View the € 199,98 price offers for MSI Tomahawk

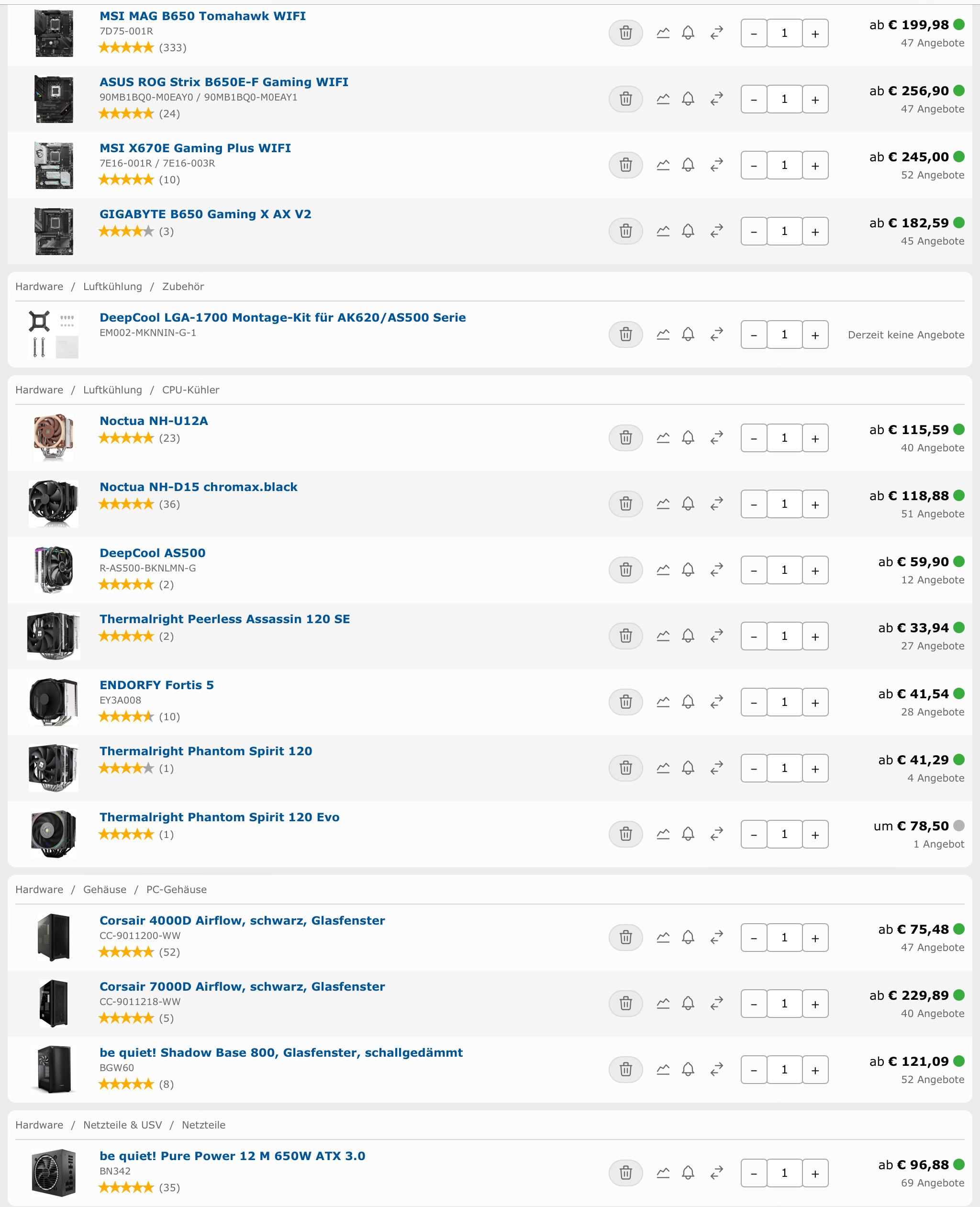tap(918, 25)
